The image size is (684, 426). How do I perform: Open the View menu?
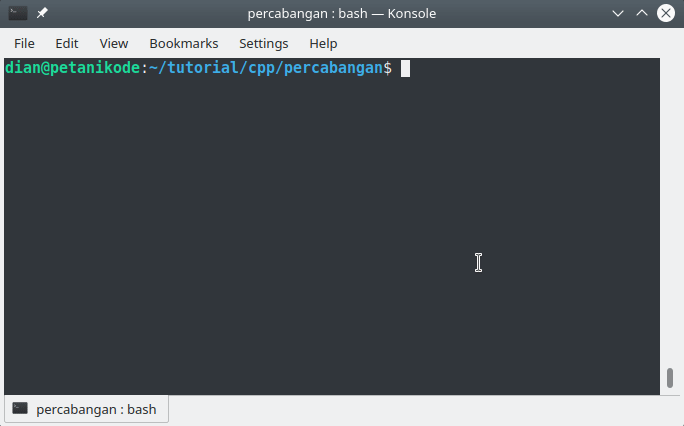coord(114,44)
